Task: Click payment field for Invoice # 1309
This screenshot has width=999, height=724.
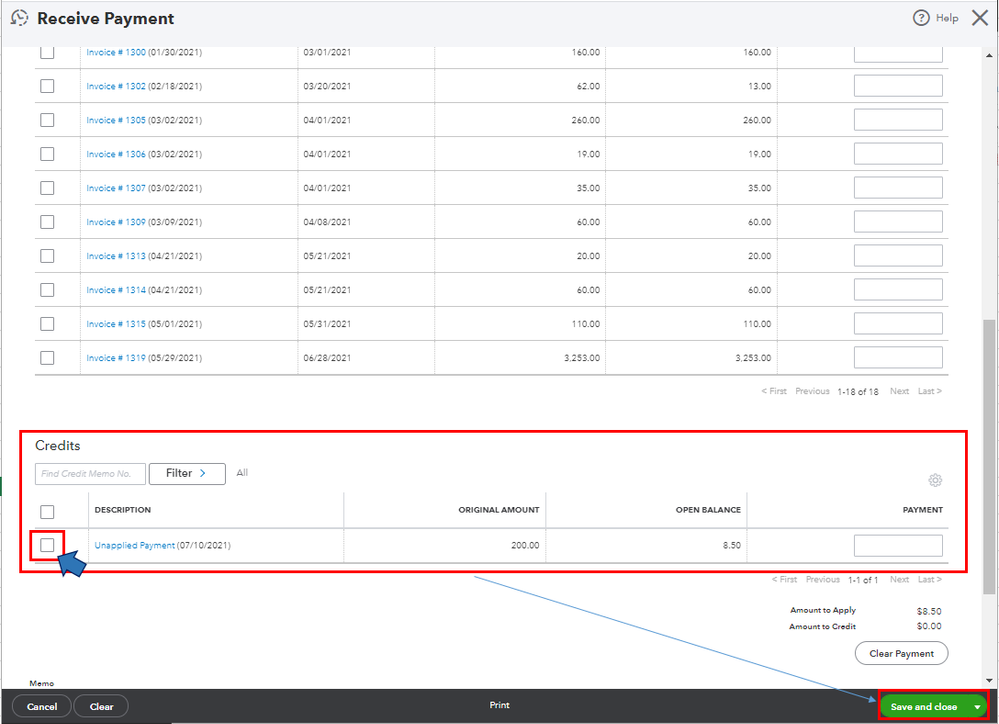Action: pyautogui.click(x=898, y=222)
